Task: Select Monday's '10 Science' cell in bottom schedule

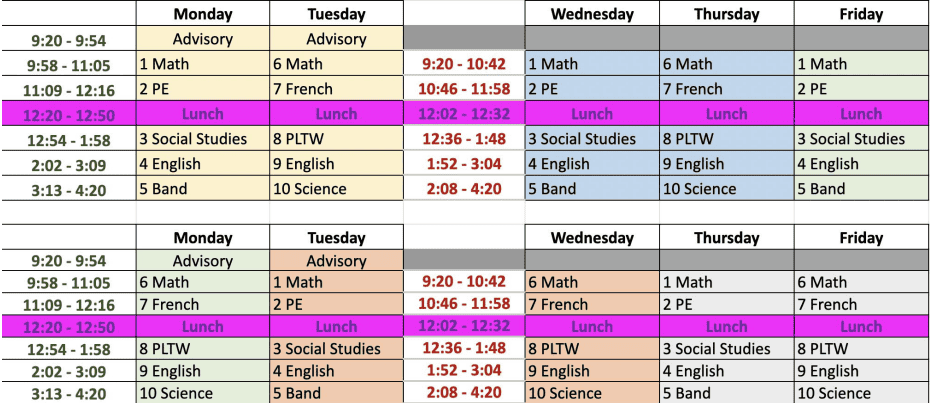Action: click(203, 394)
